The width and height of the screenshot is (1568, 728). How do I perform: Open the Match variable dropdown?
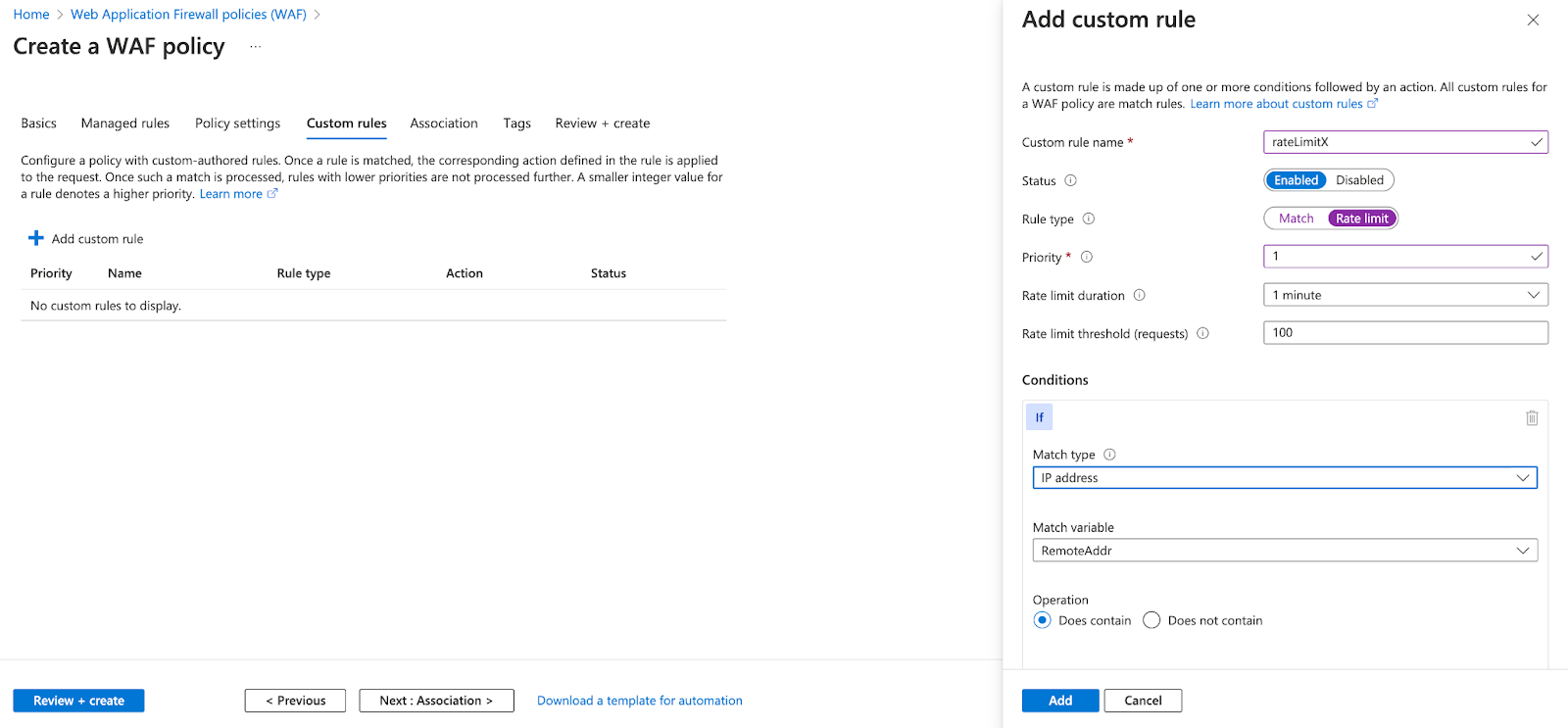1284,551
